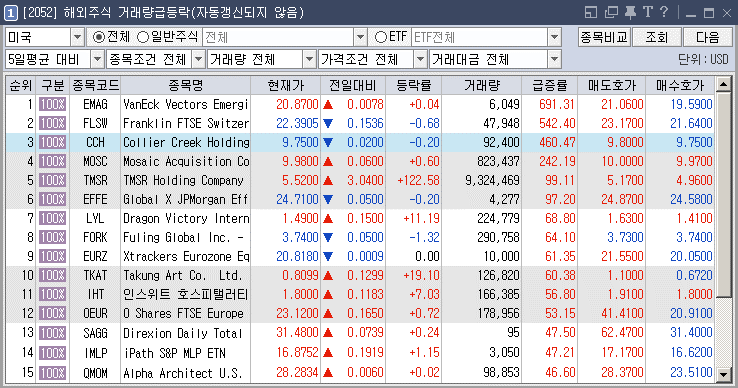
Task: Click the 100% badge in the OEUR row
Action: tap(52, 314)
